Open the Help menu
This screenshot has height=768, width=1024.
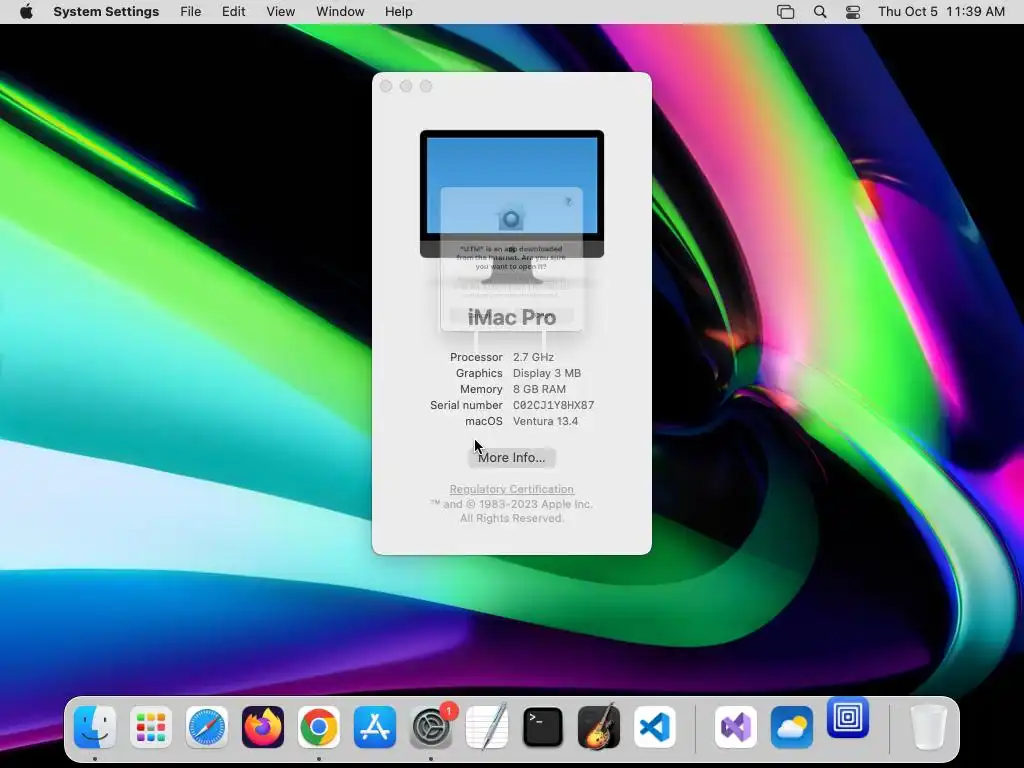[398, 12]
